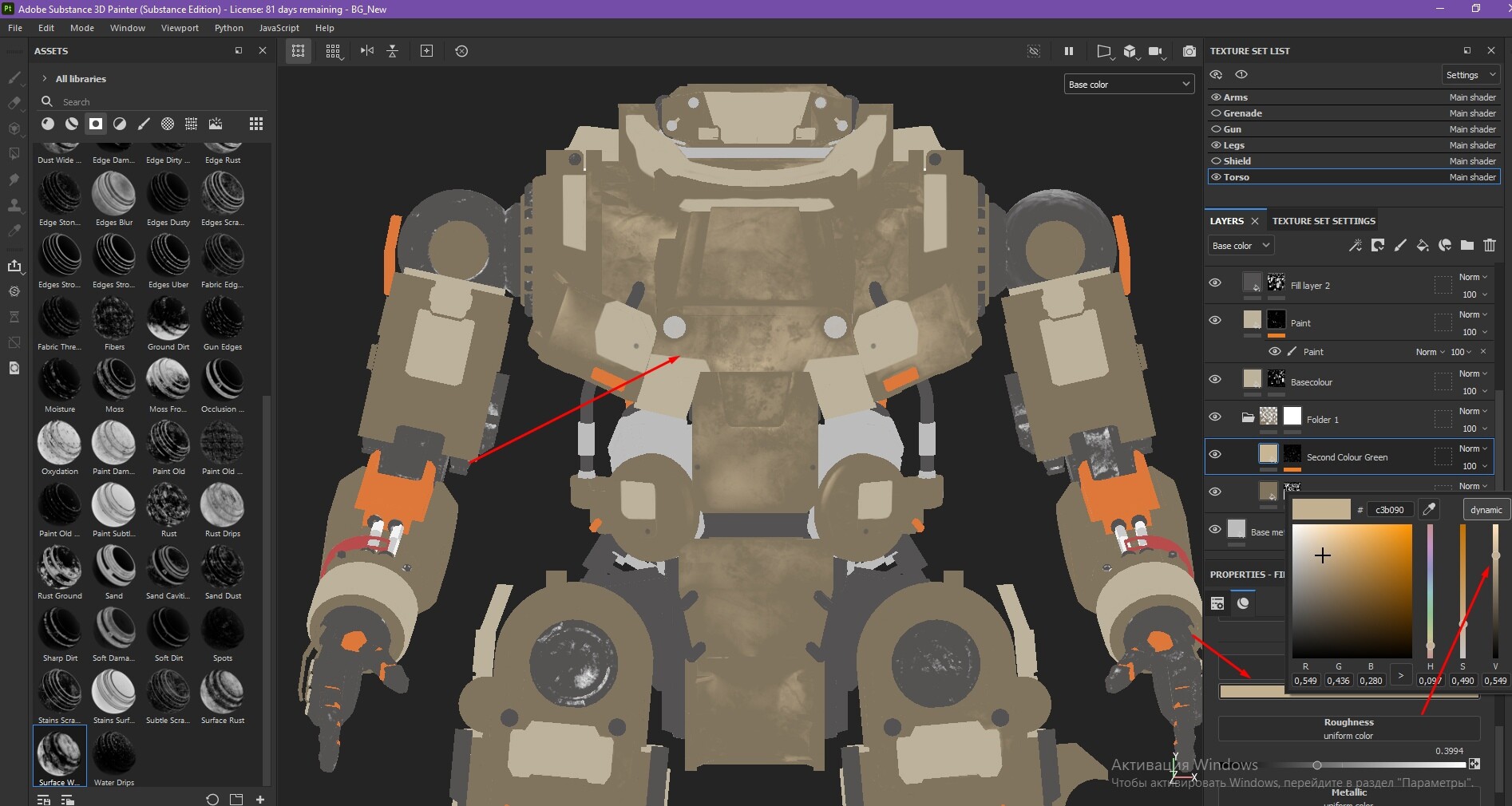Expand the All libraries tree

[45, 79]
